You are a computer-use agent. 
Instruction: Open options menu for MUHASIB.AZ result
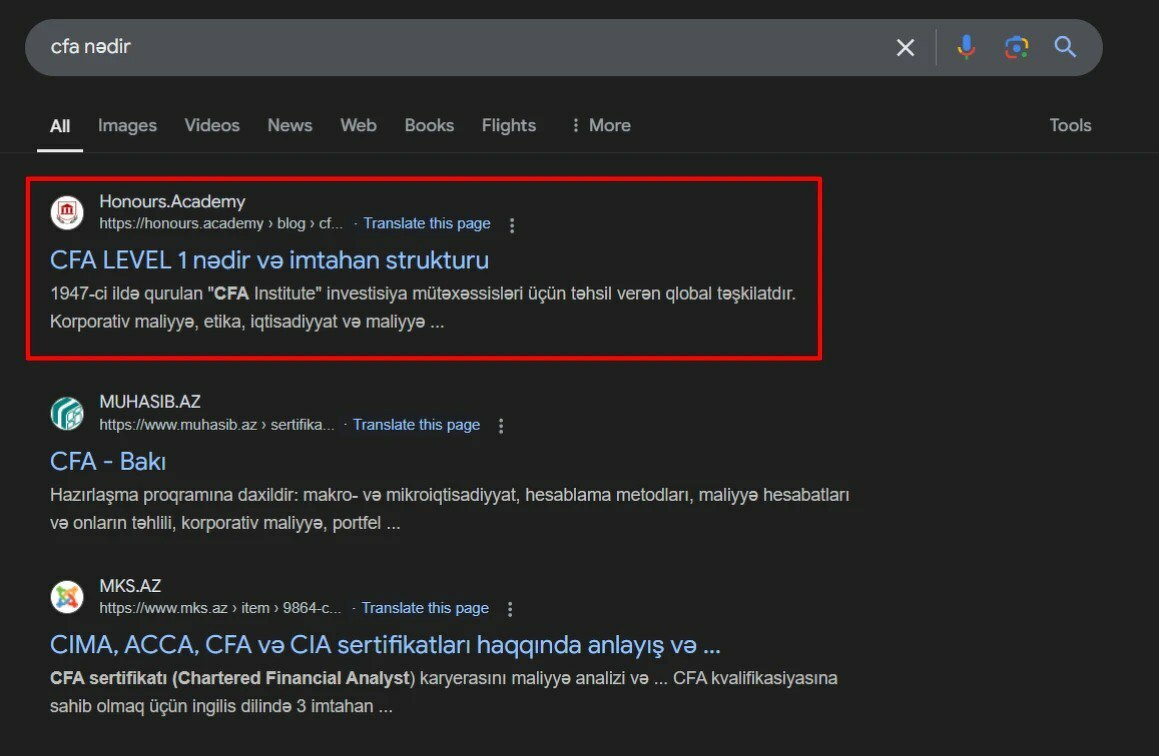(501, 426)
